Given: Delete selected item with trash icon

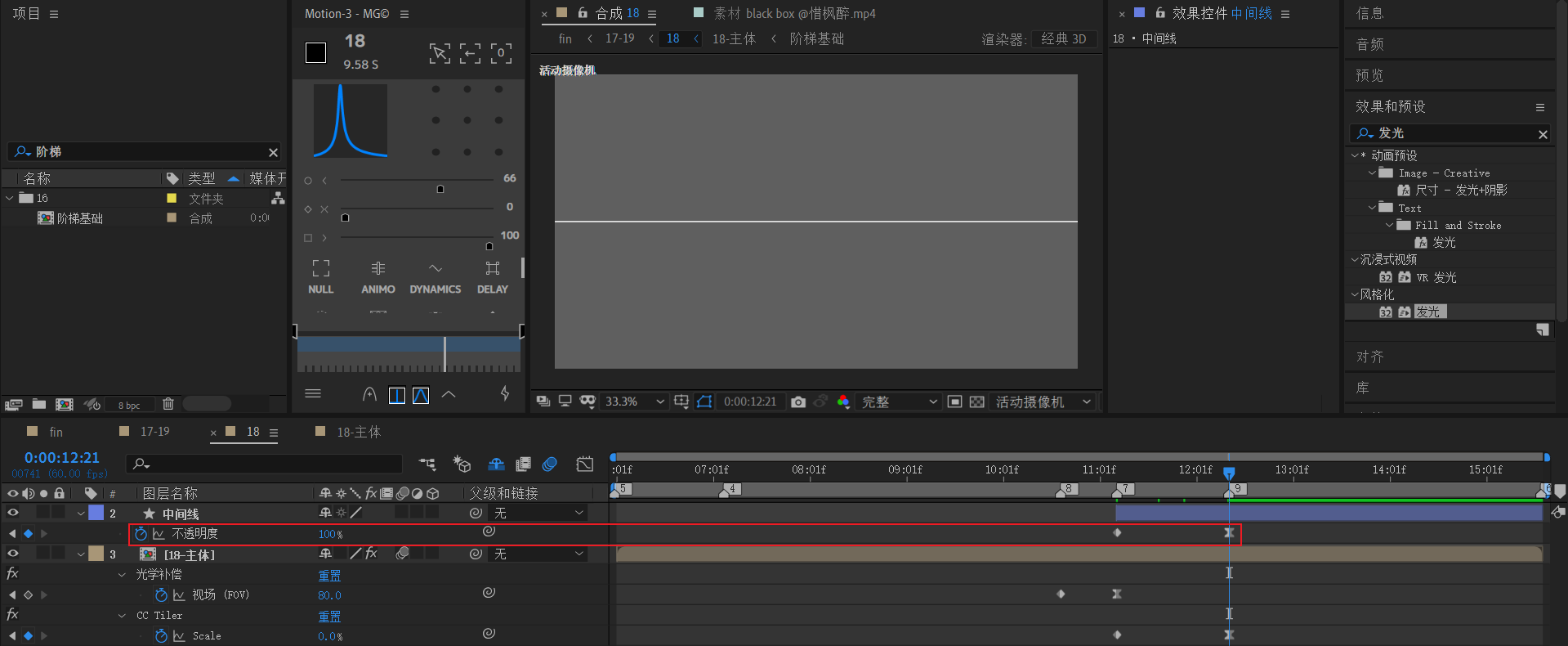Looking at the screenshot, I should coord(168,403).
